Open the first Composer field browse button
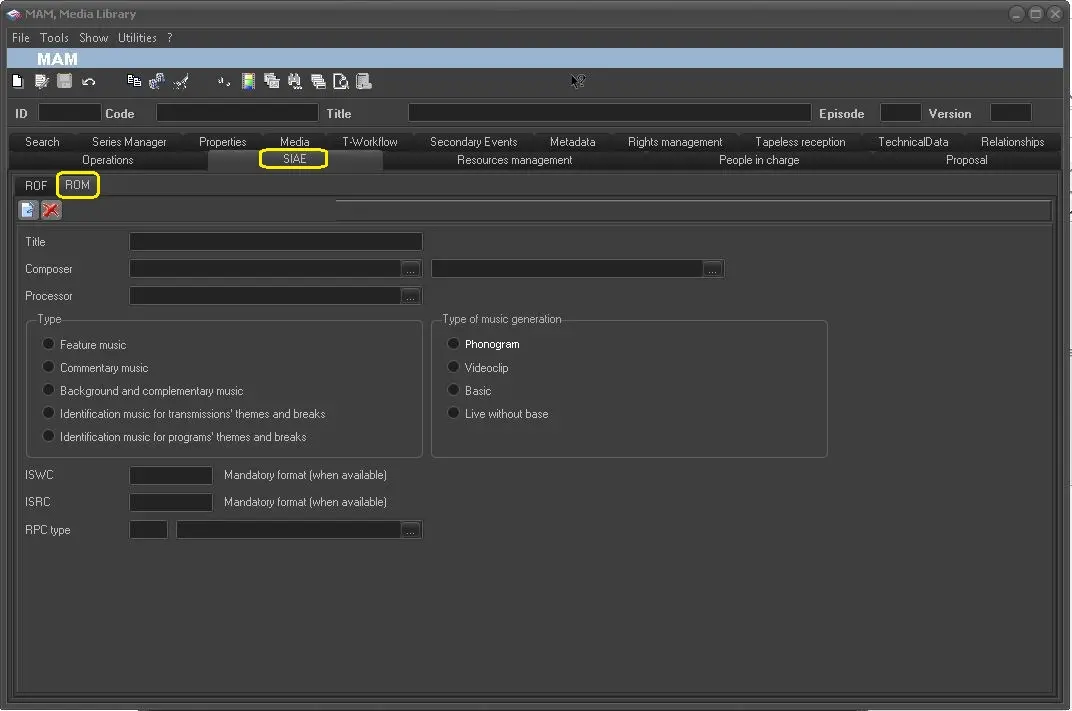 click(411, 270)
